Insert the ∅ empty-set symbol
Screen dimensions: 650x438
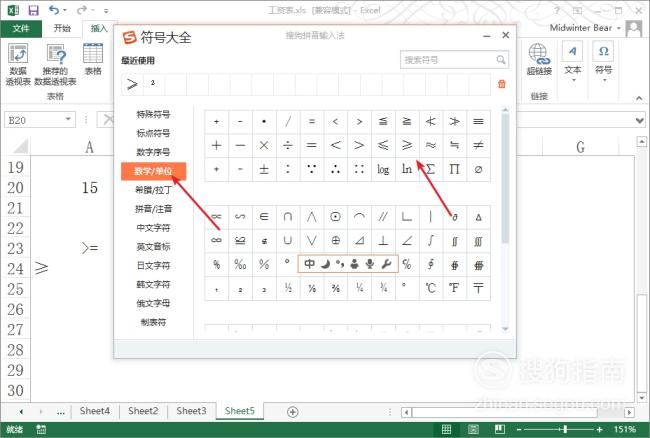pyautogui.click(x=478, y=169)
